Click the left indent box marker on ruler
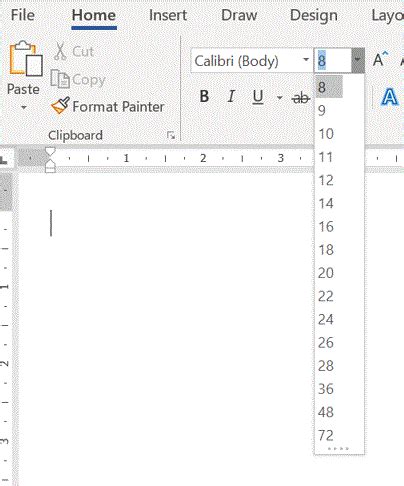 [x=50, y=170]
